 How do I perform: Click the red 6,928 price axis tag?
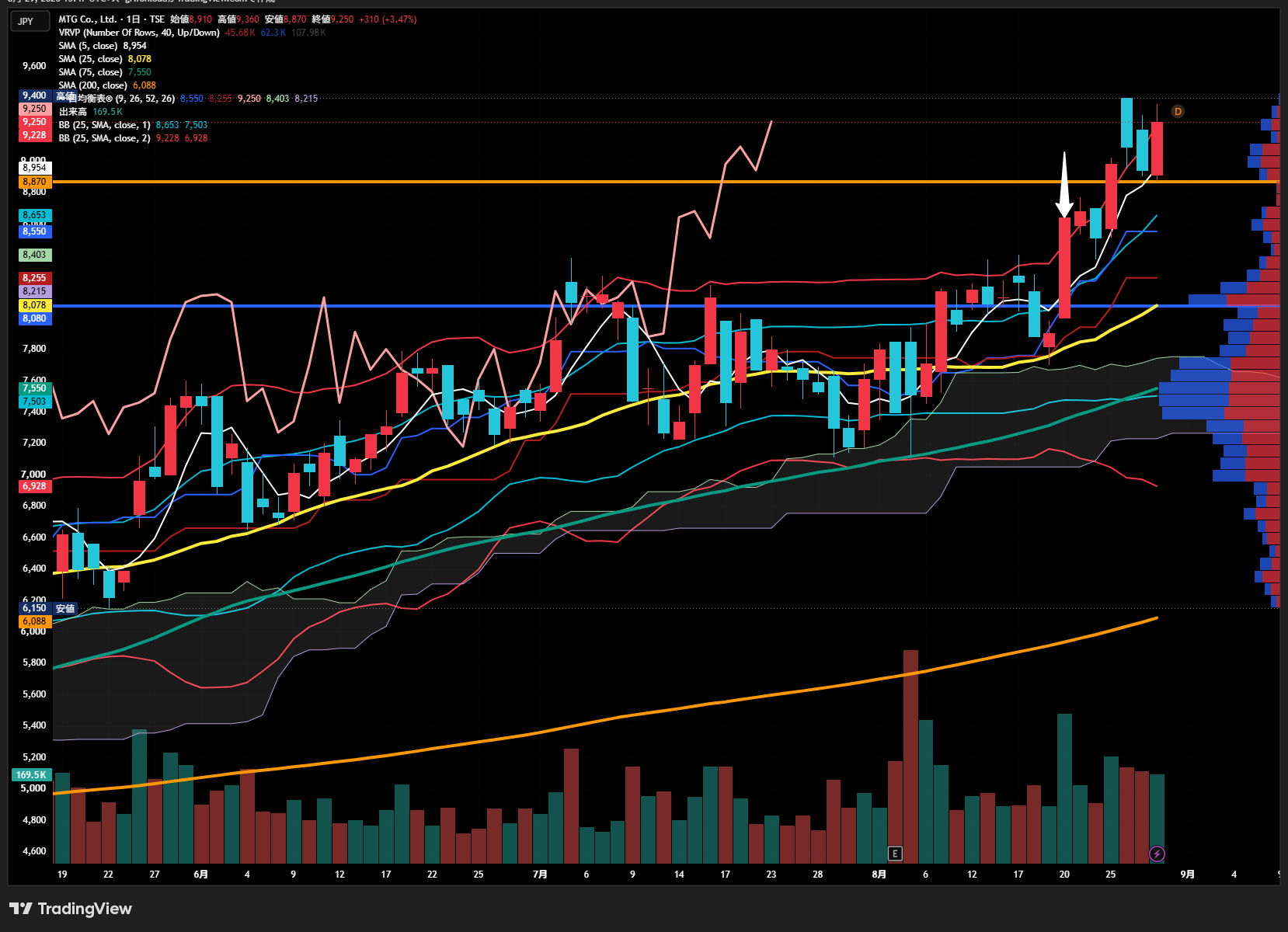click(x=35, y=486)
